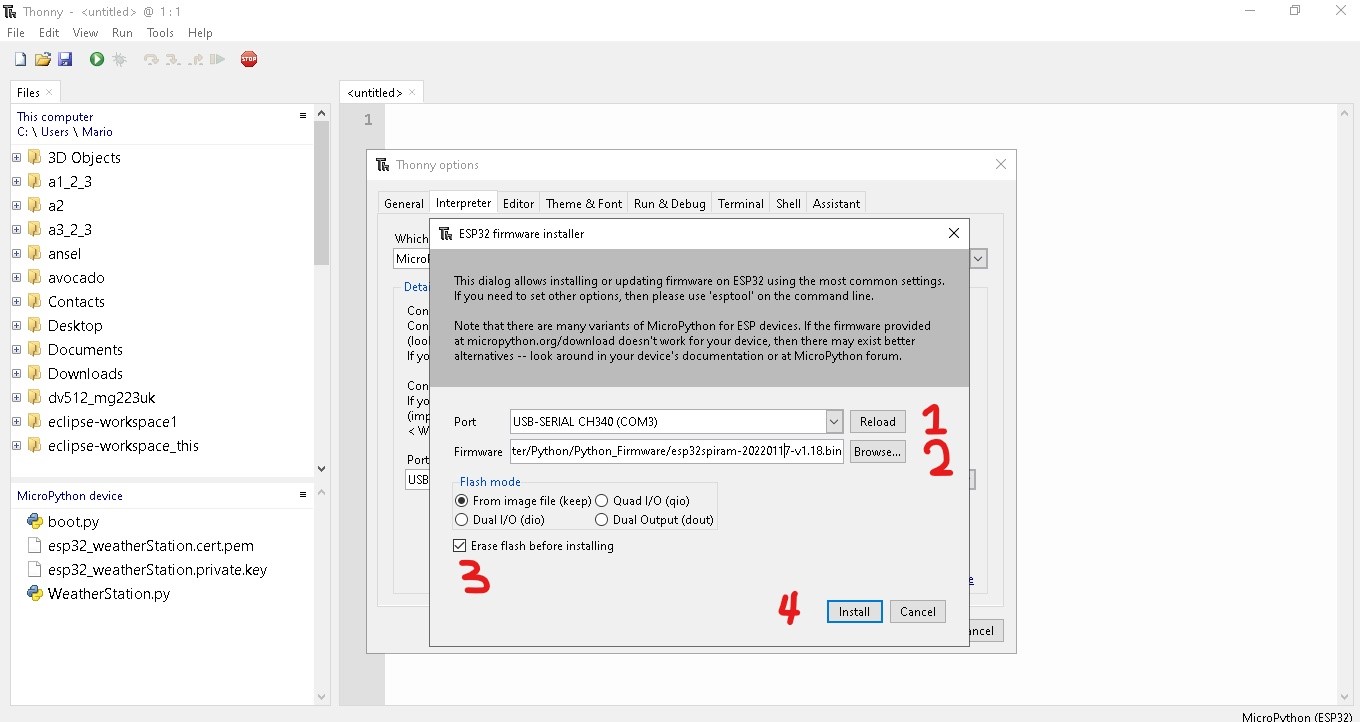Click Browse... to choose firmware file

pos(878,452)
